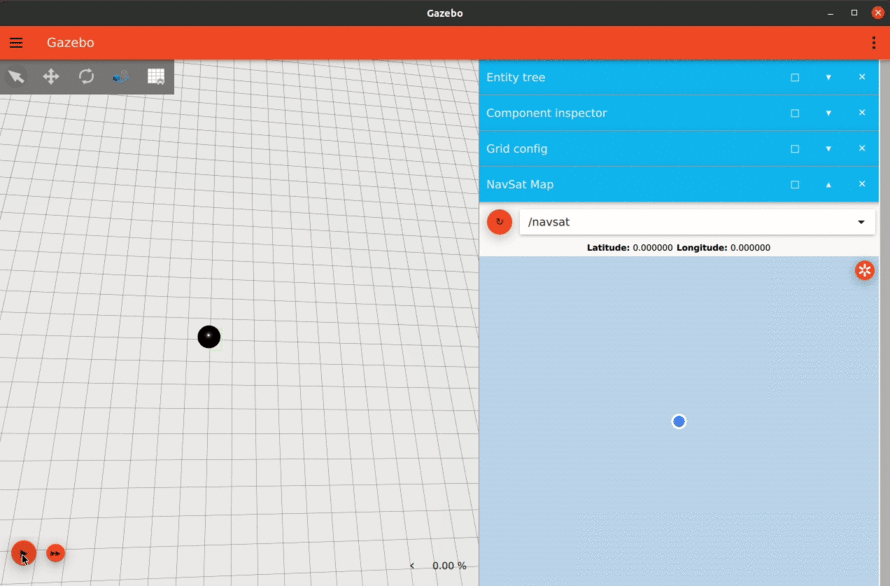Open the three-dot plugins menu

[874, 43]
